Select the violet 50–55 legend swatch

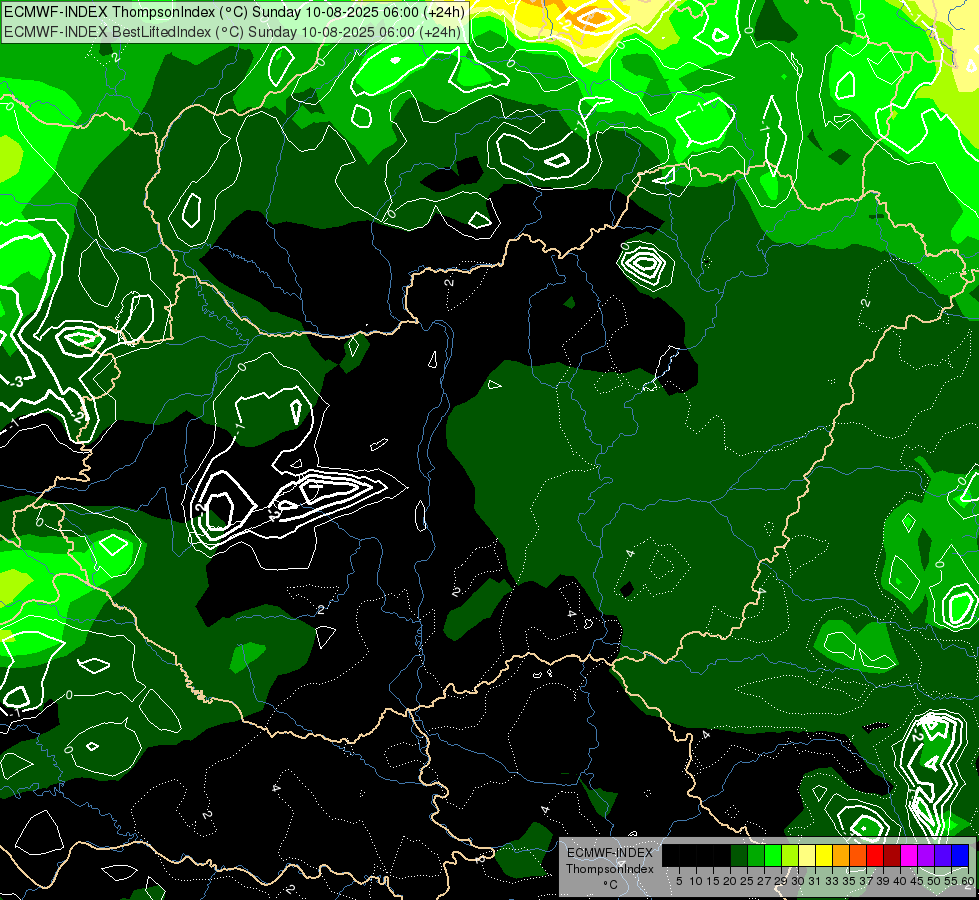943,855
